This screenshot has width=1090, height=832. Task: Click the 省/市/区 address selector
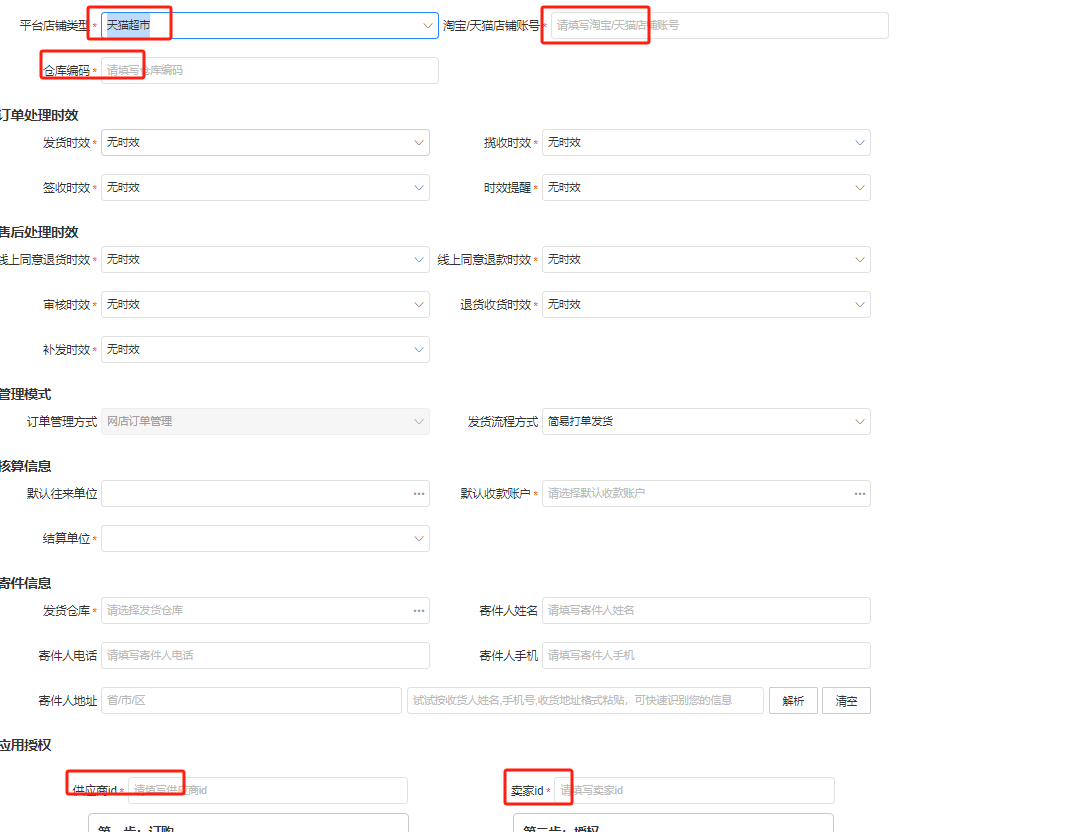point(252,701)
